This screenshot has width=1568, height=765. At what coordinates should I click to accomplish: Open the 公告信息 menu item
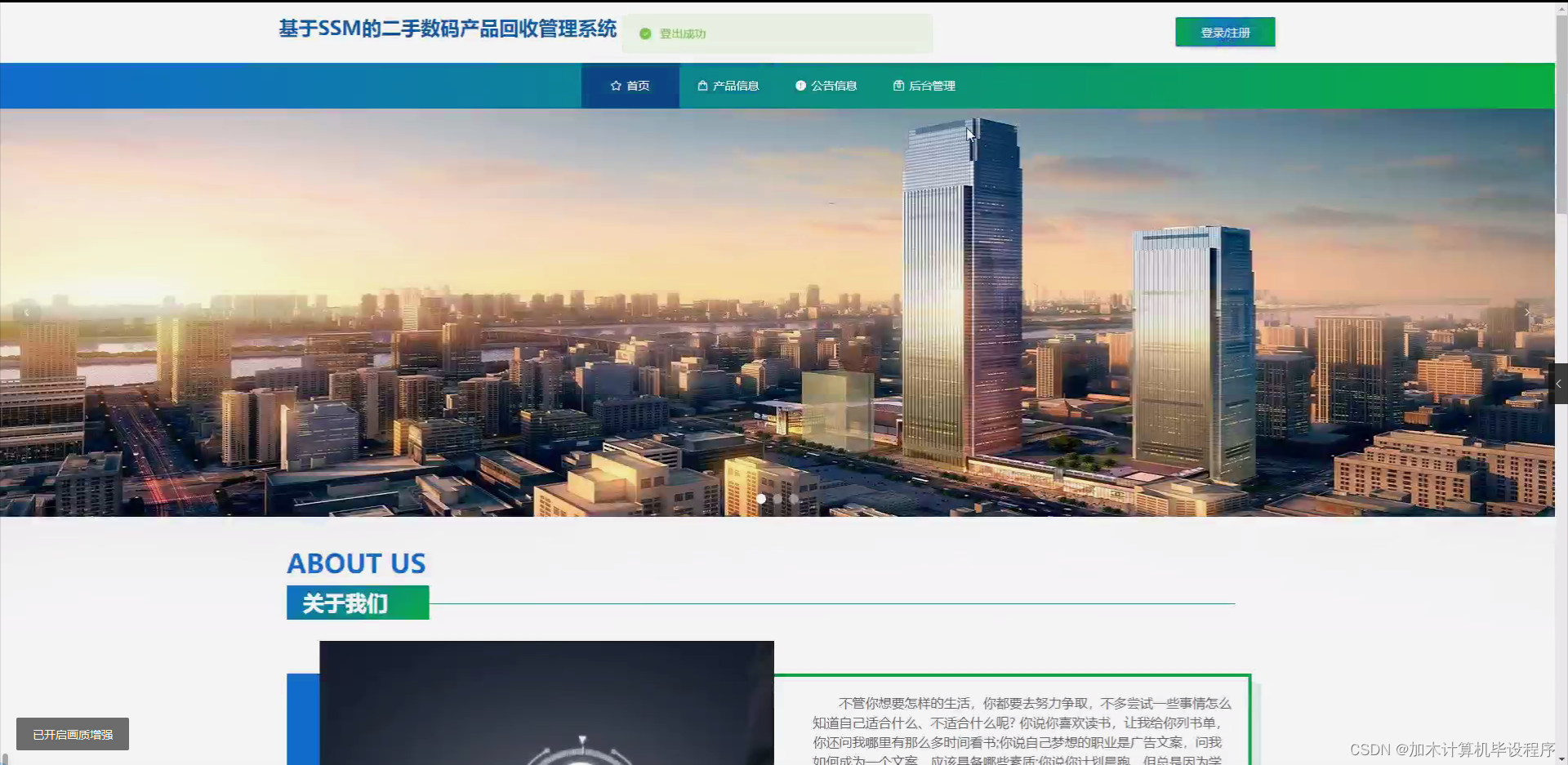pos(826,86)
